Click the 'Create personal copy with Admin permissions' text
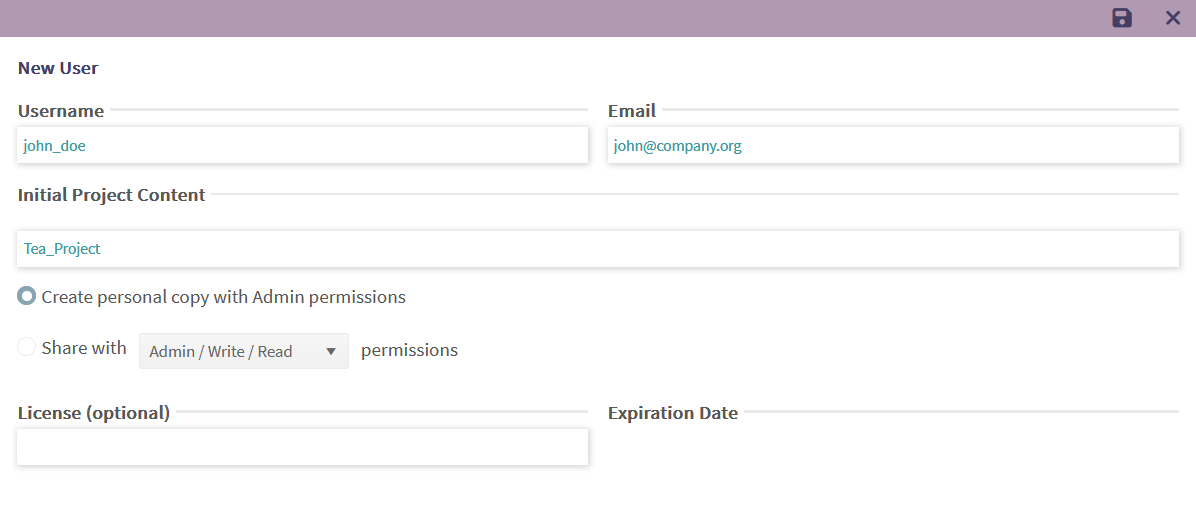Viewport: 1196px width, 508px height. (223, 297)
